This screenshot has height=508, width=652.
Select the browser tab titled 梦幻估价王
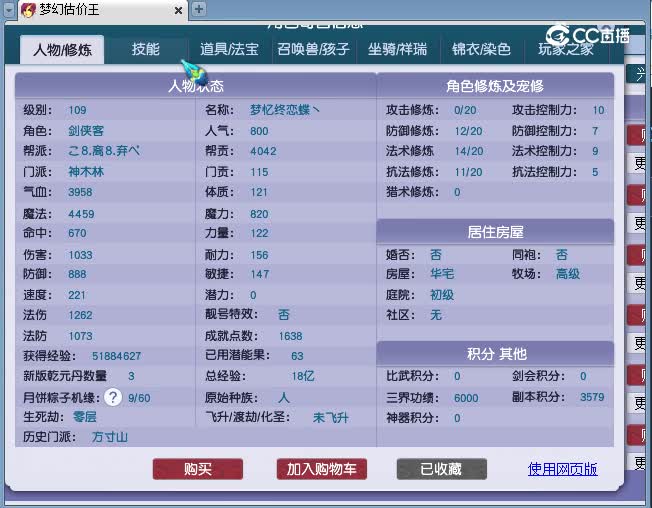coord(102,10)
